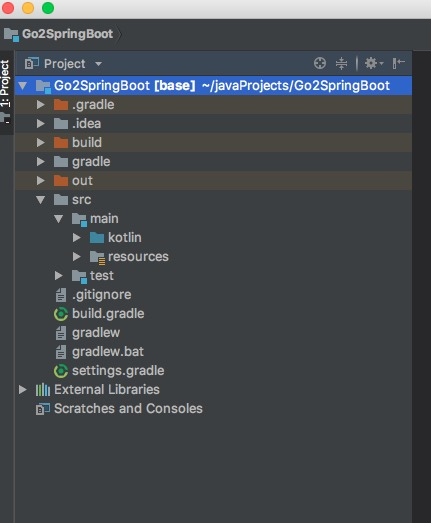Expand the .idea folder arrow

40,124
